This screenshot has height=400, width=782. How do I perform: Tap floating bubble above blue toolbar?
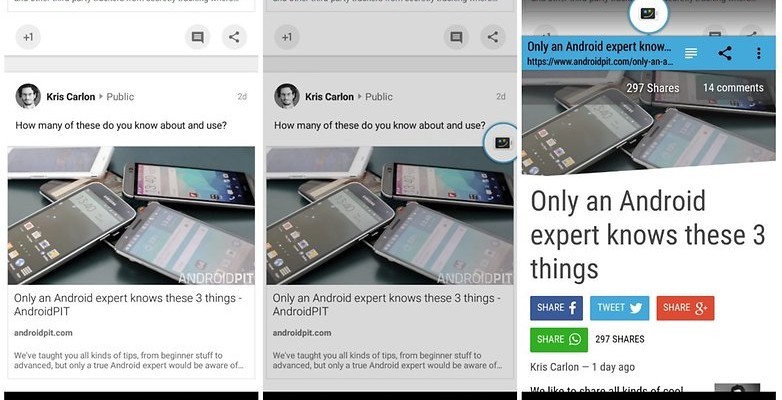tap(648, 14)
